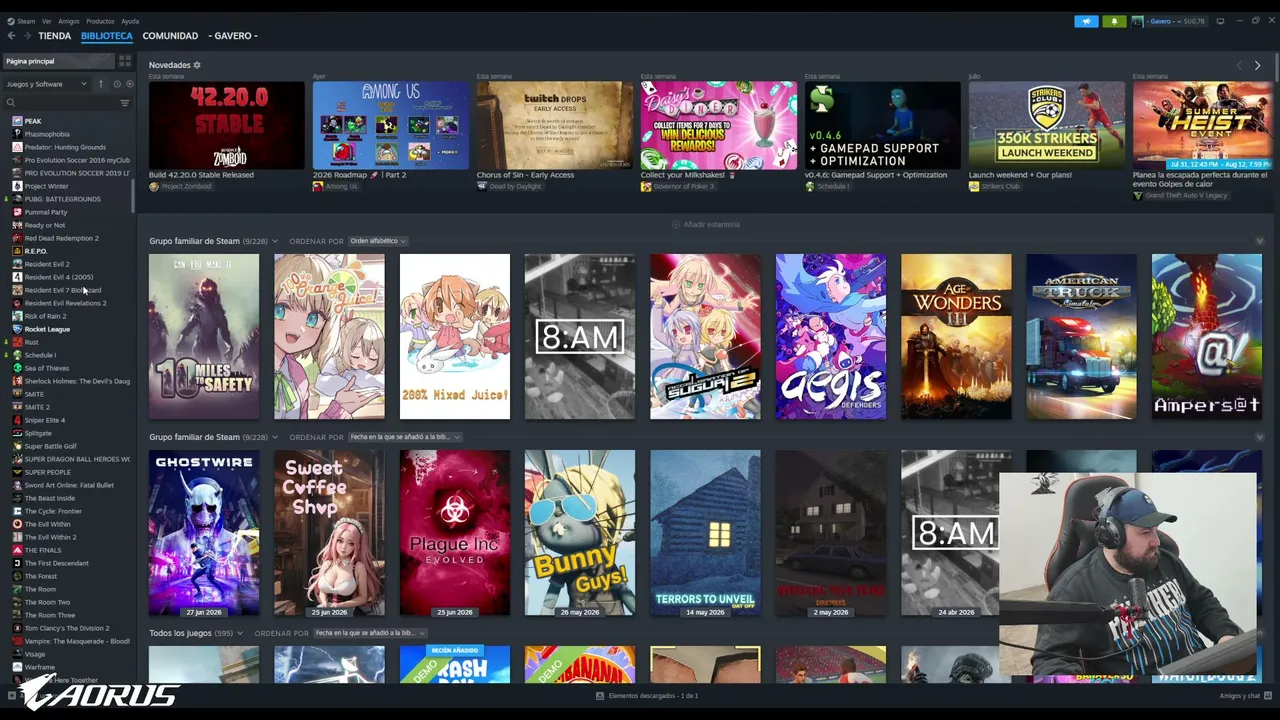Open Juegos y Software filter dropdown
The image size is (1280, 720).
(47, 84)
